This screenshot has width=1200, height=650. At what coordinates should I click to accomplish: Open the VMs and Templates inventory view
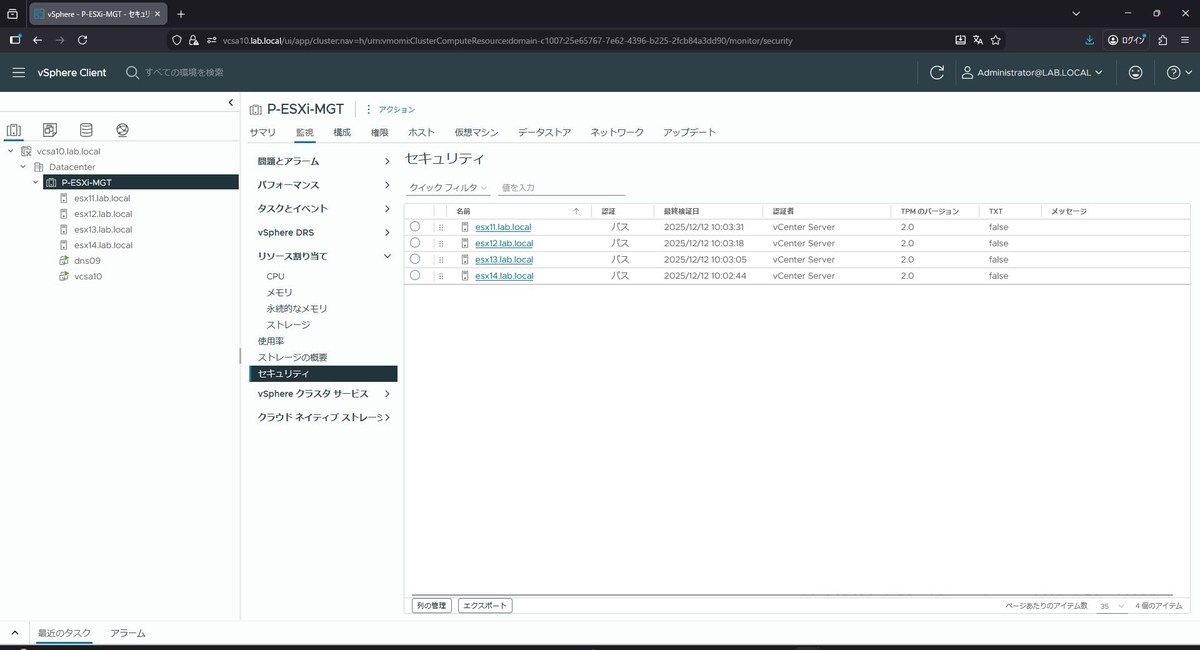point(49,129)
